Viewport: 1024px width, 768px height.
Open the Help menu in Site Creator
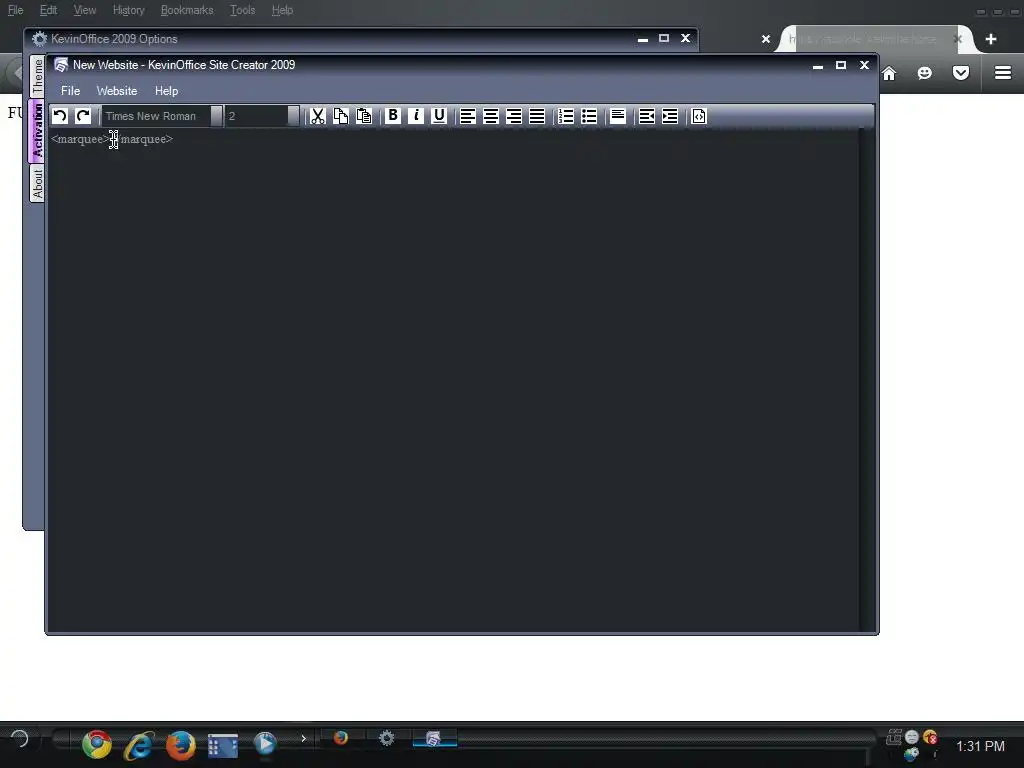167,91
